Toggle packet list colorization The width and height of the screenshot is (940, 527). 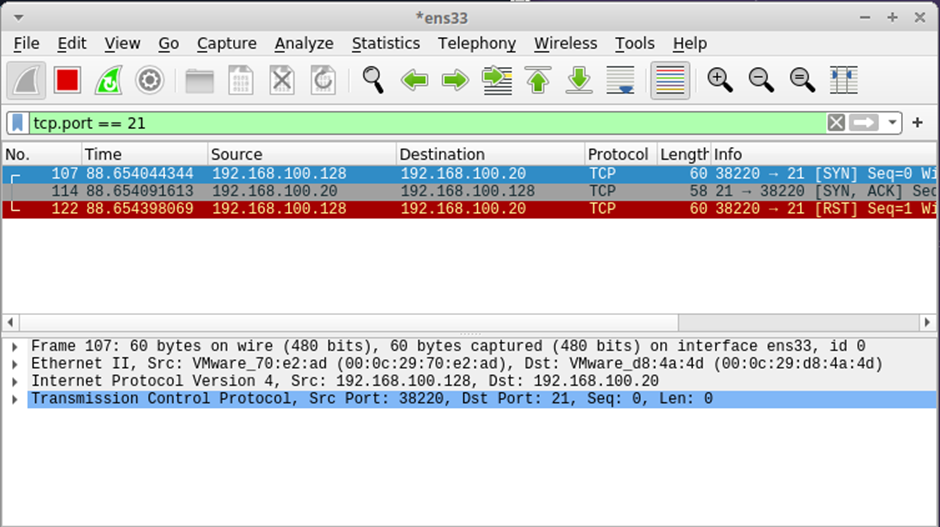670,80
